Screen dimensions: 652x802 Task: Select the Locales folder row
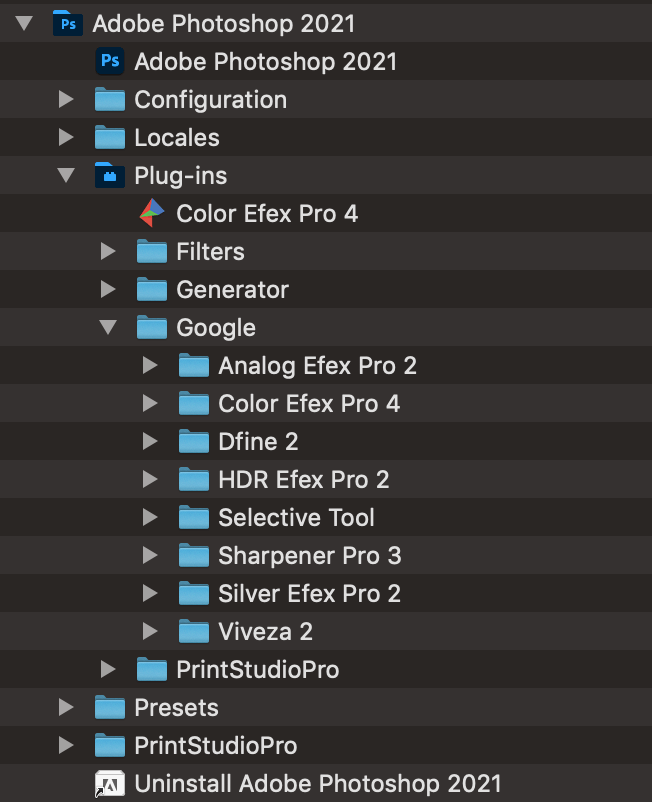[177, 138]
